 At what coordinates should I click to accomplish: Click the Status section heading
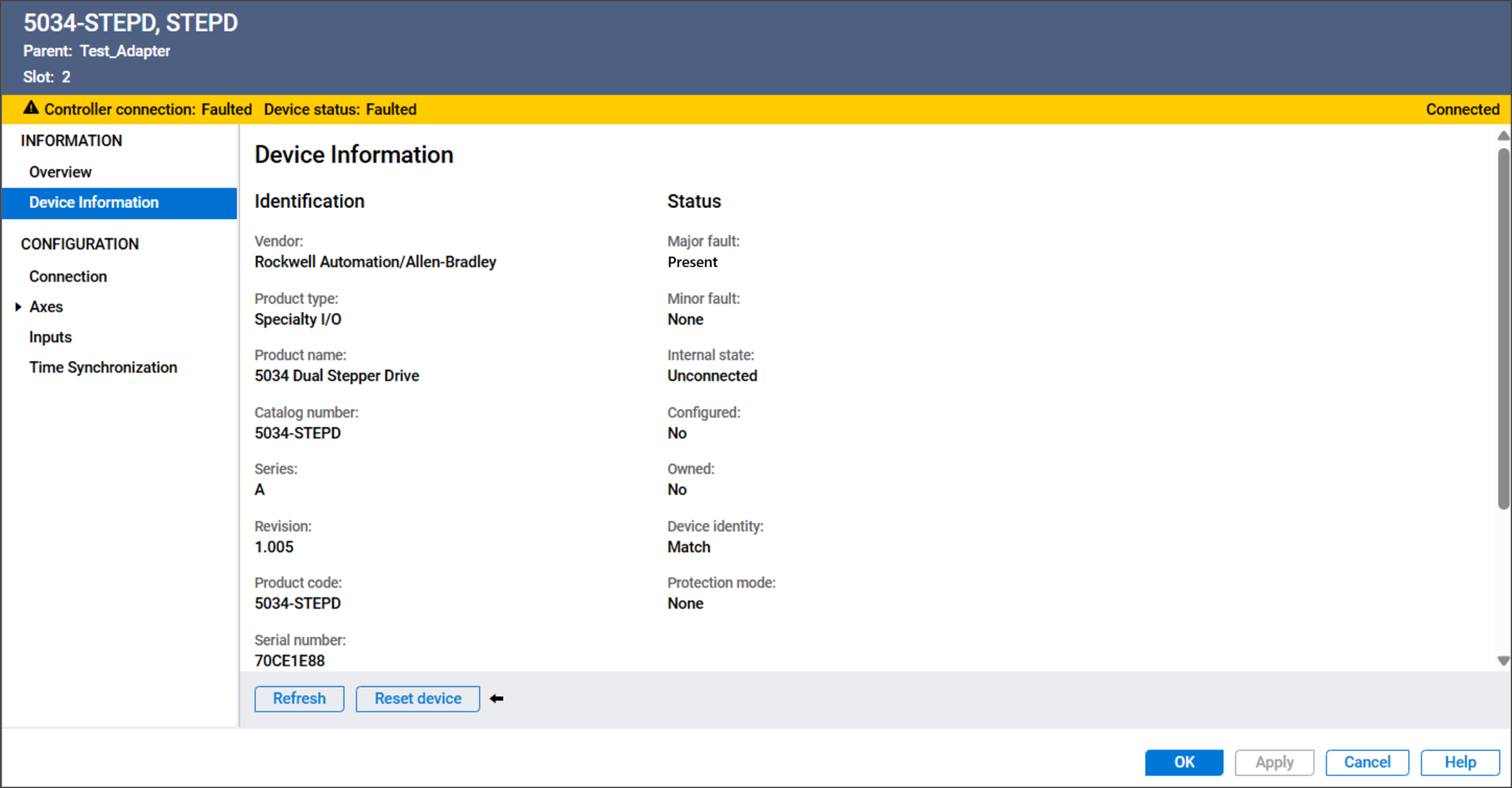tap(694, 201)
